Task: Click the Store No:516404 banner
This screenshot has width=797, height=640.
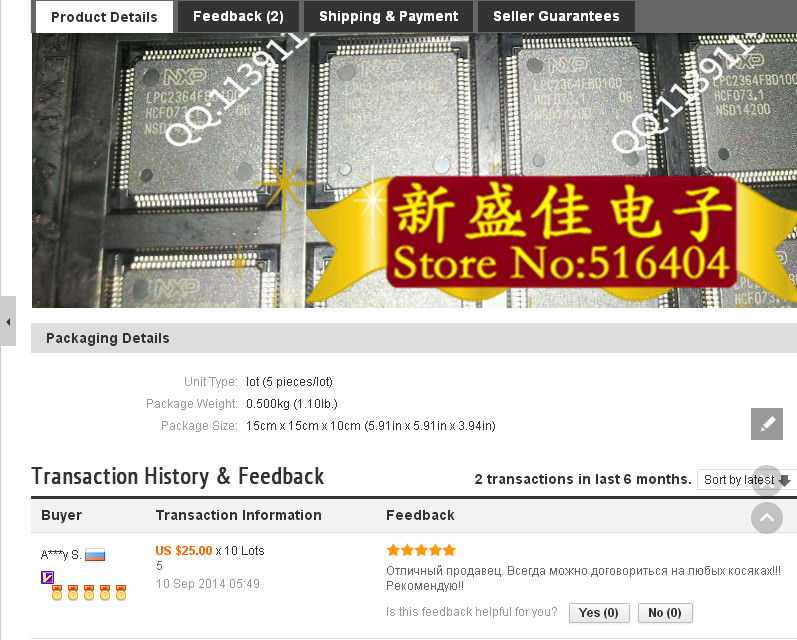Action: [561, 232]
